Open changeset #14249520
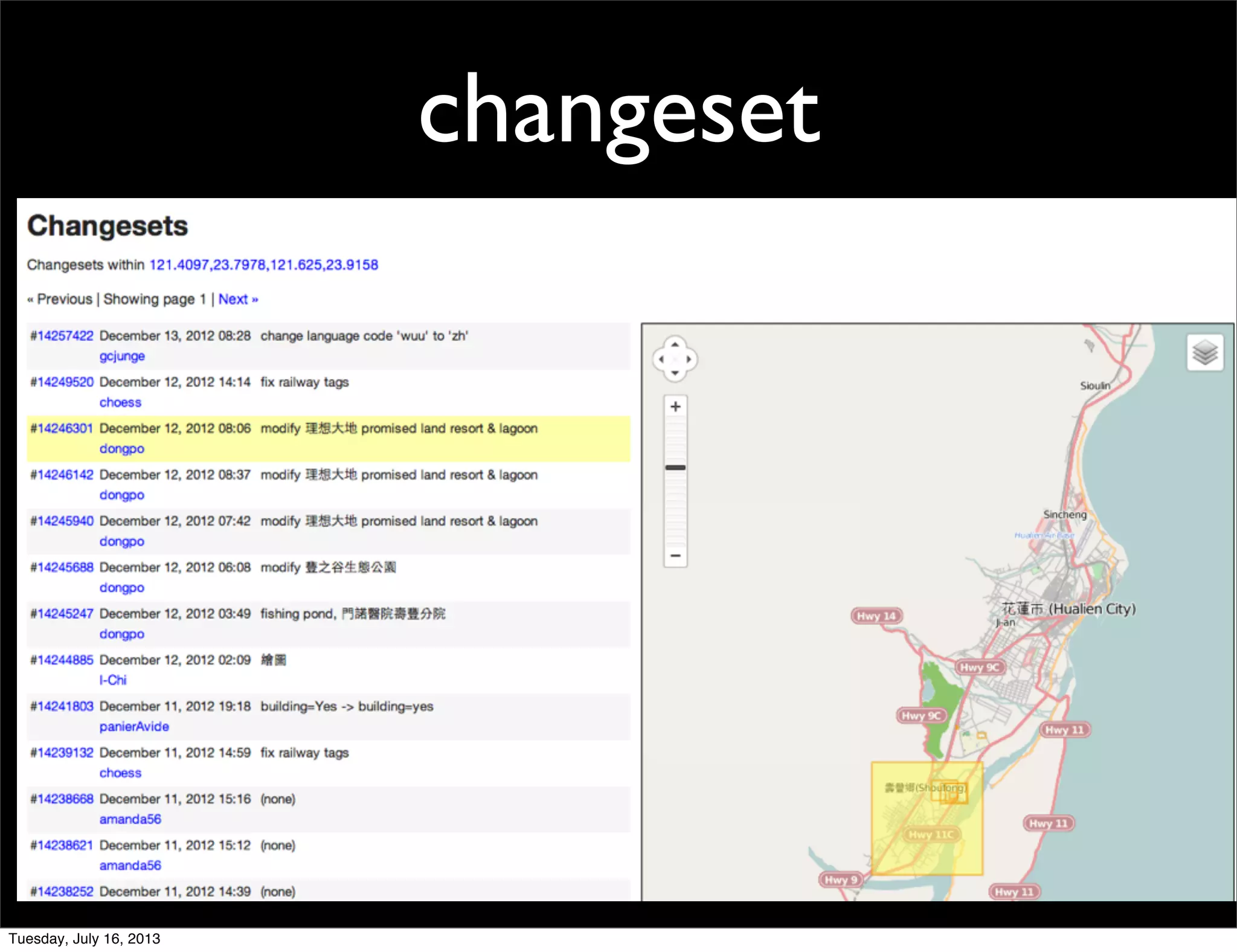Image resolution: width=1237 pixels, height=952 pixels. click(62, 382)
